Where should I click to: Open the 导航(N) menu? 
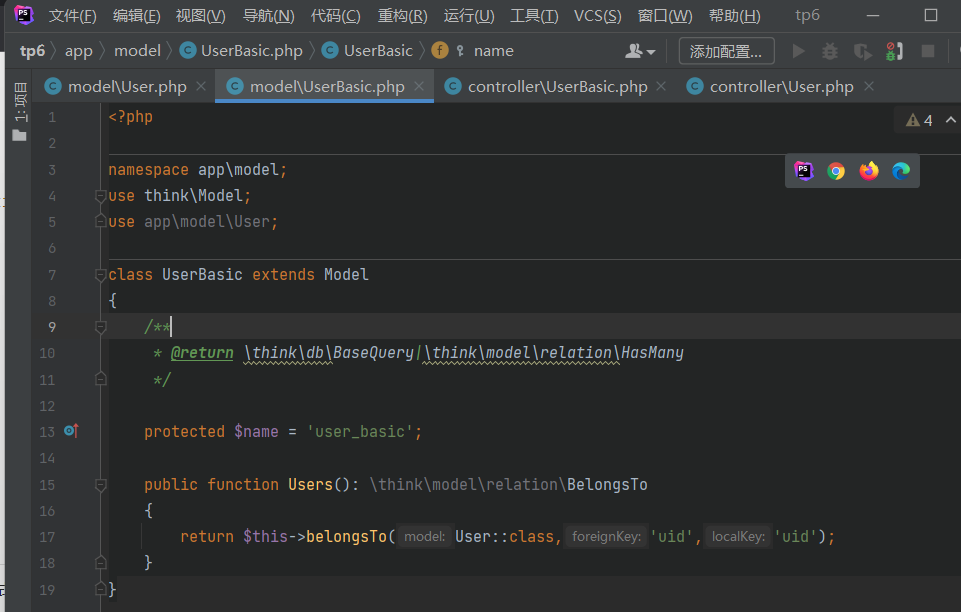click(x=268, y=15)
